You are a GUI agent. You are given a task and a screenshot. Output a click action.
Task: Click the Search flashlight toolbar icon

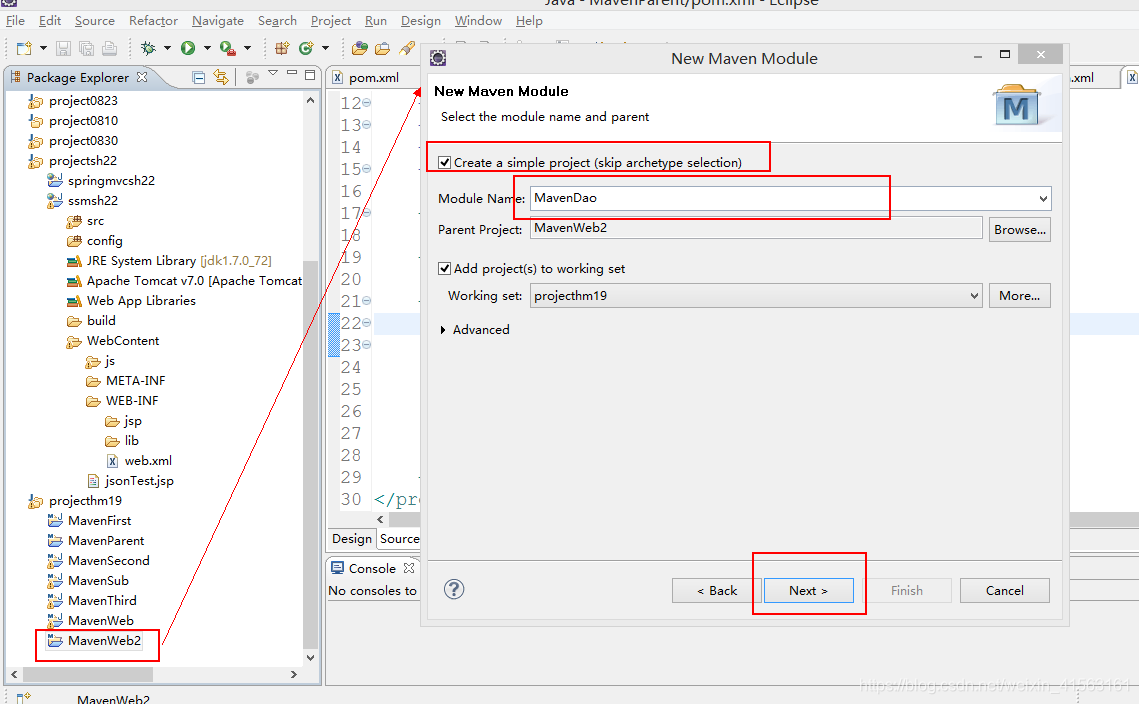pos(408,48)
